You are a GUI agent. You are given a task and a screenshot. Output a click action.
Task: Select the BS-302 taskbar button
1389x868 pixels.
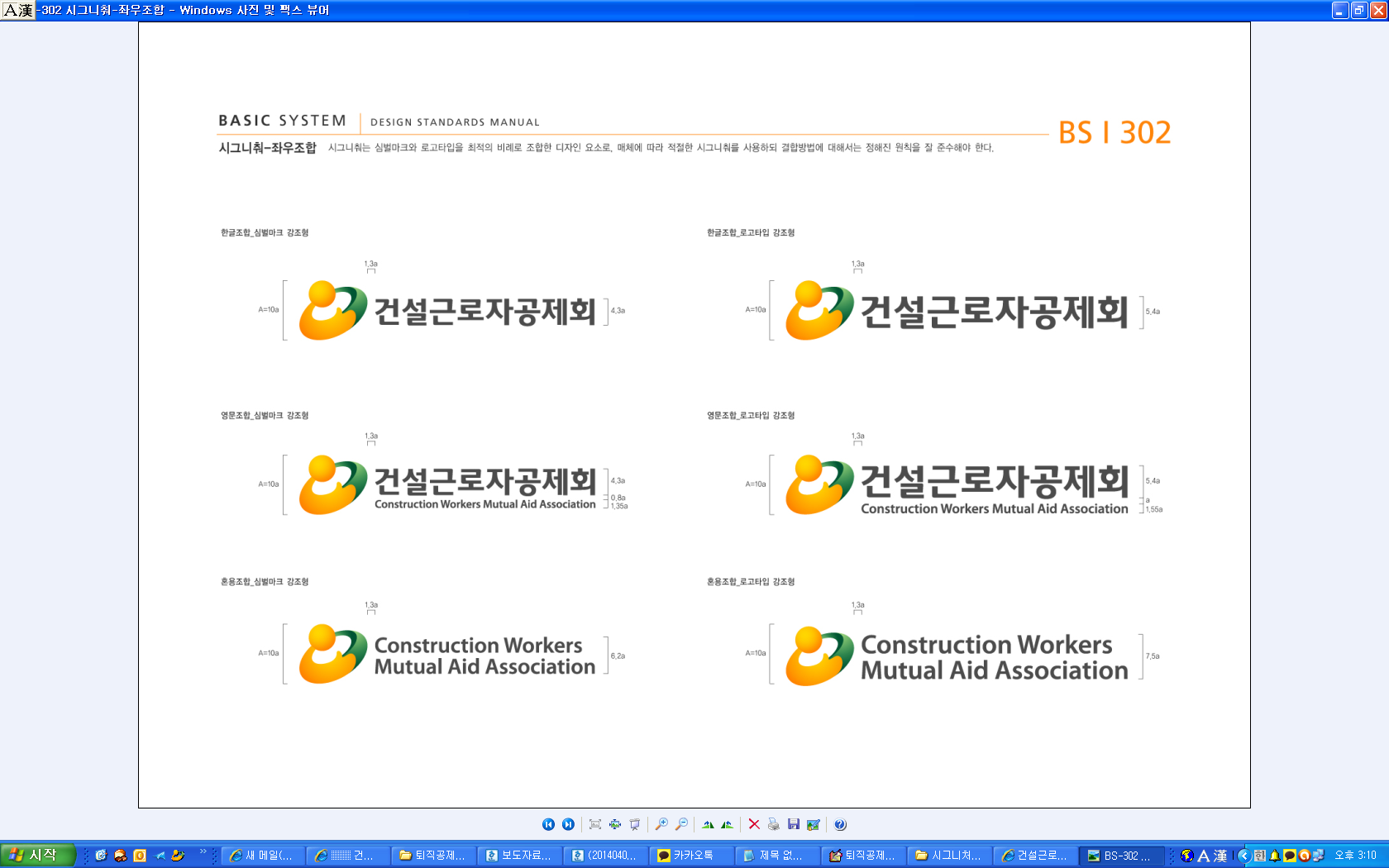[x=1121, y=856]
